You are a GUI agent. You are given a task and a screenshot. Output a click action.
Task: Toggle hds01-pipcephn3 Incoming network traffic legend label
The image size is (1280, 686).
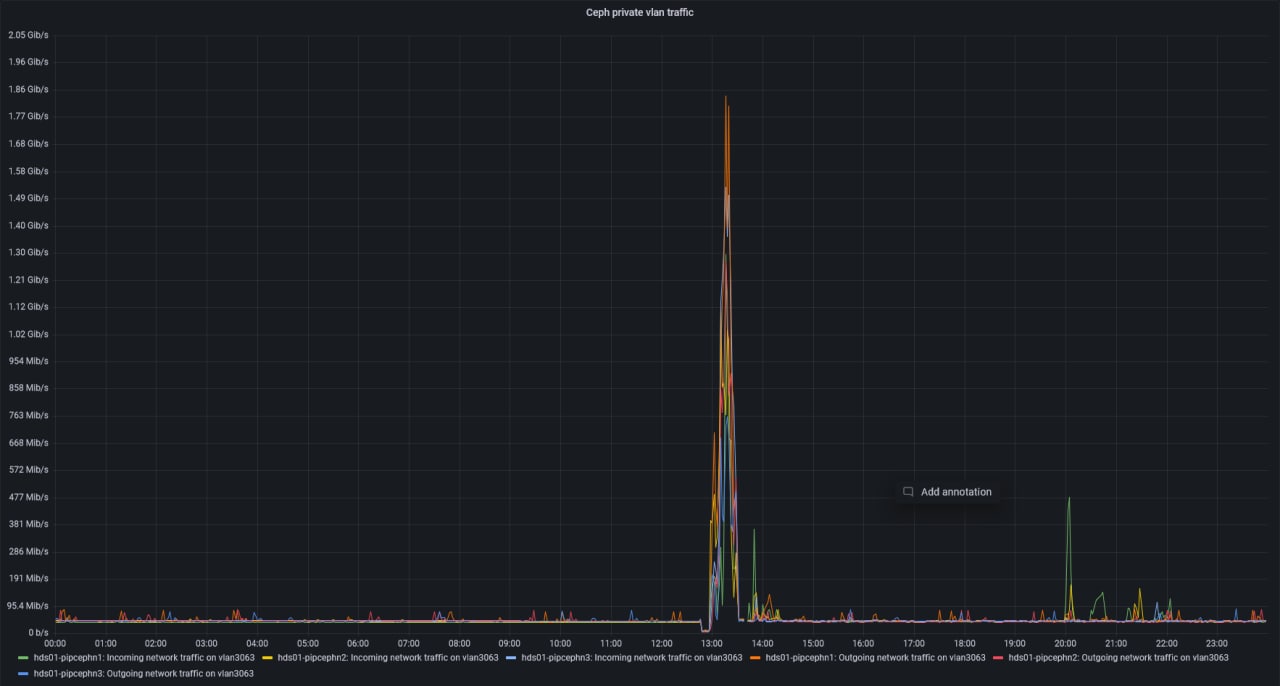click(x=631, y=658)
